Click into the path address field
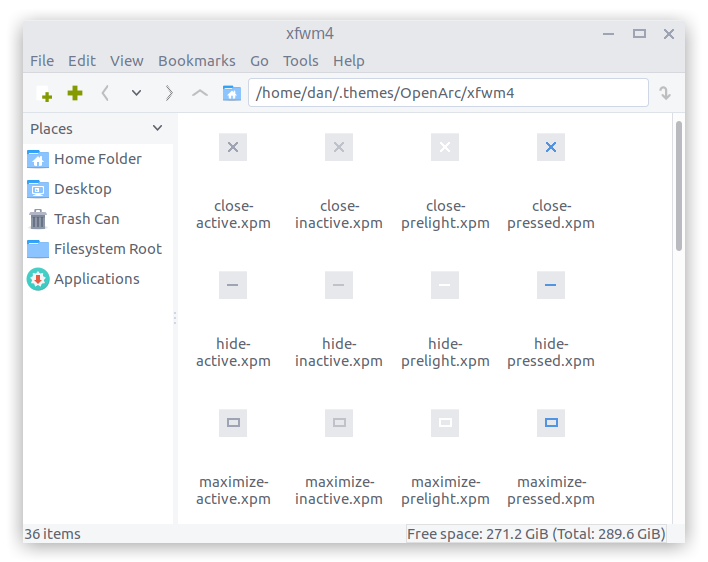This screenshot has width=708, height=562. [448, 93]
